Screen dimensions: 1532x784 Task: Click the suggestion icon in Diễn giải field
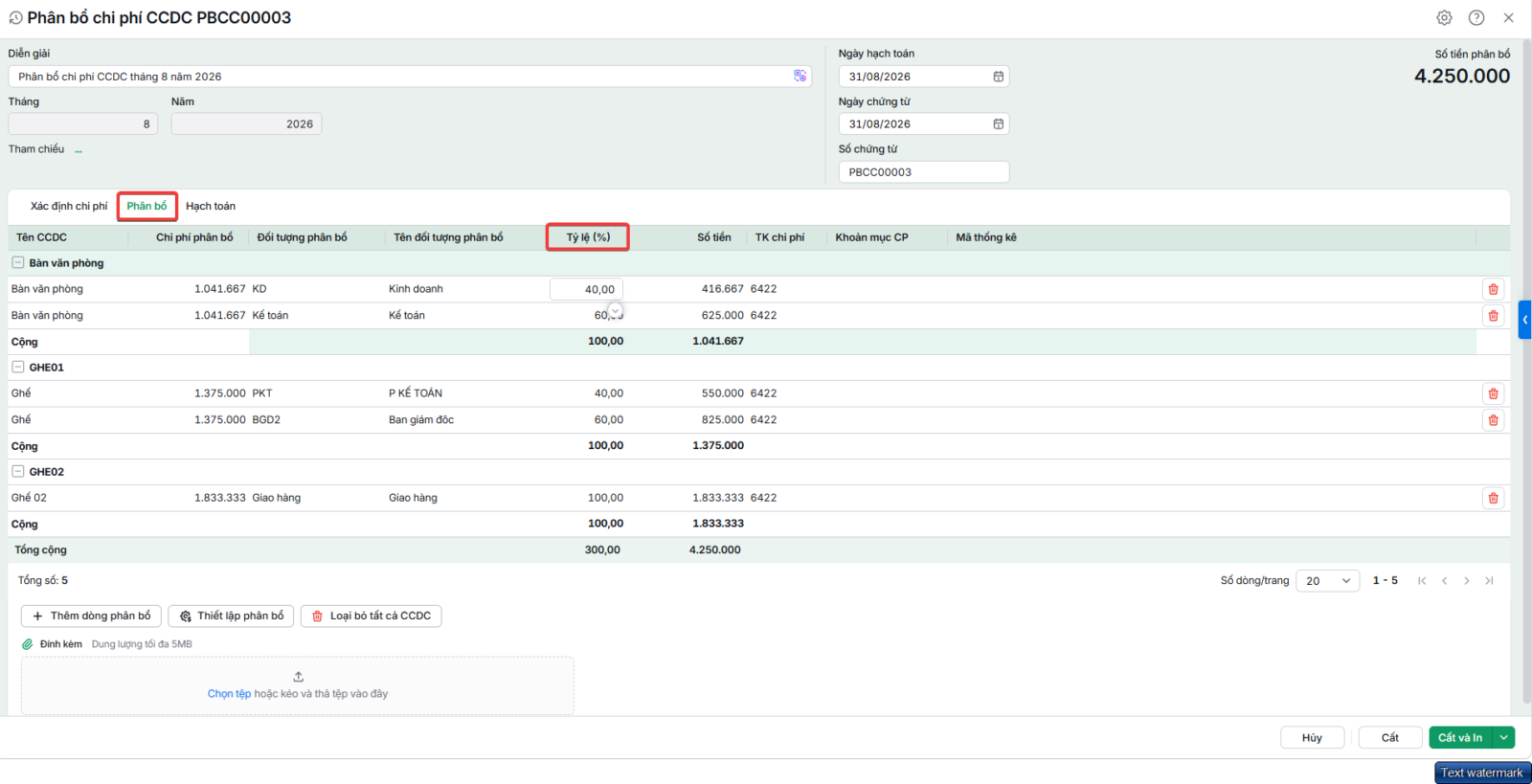pyautogui.click(x=800, y=77)
